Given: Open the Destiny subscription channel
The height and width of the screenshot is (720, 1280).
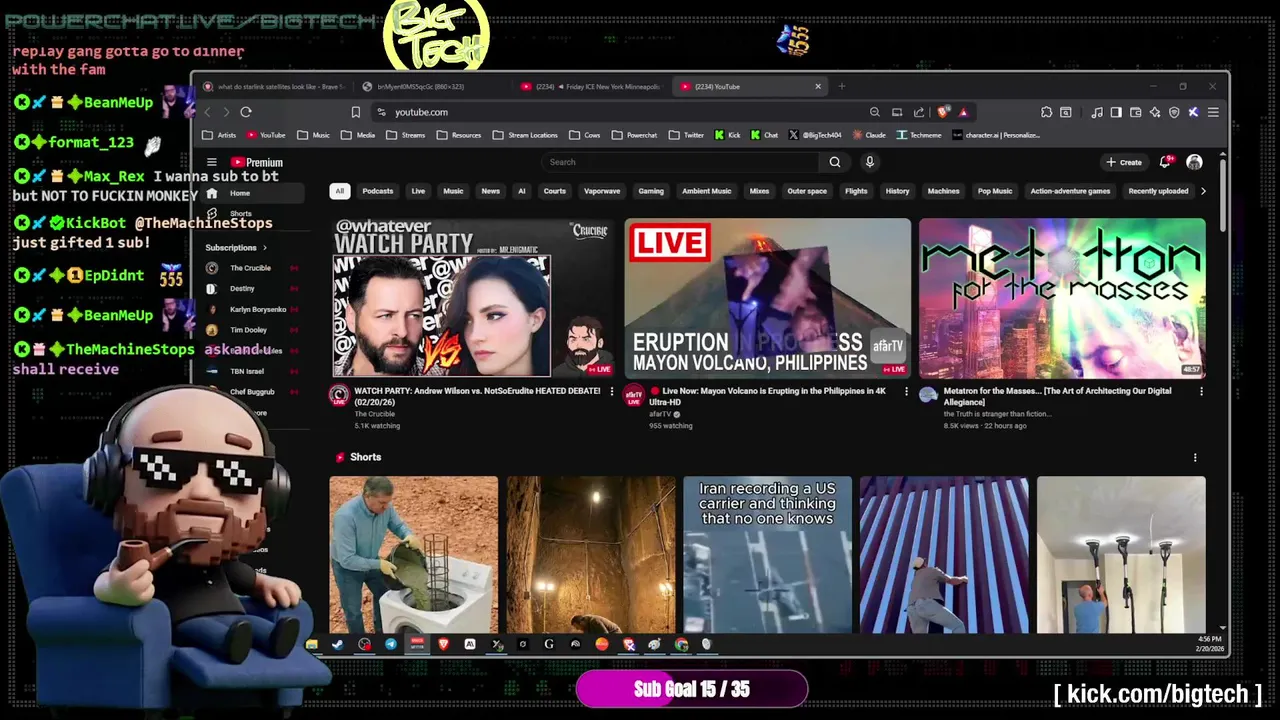Looking at the screenshot, I should [x=243, y=289].
